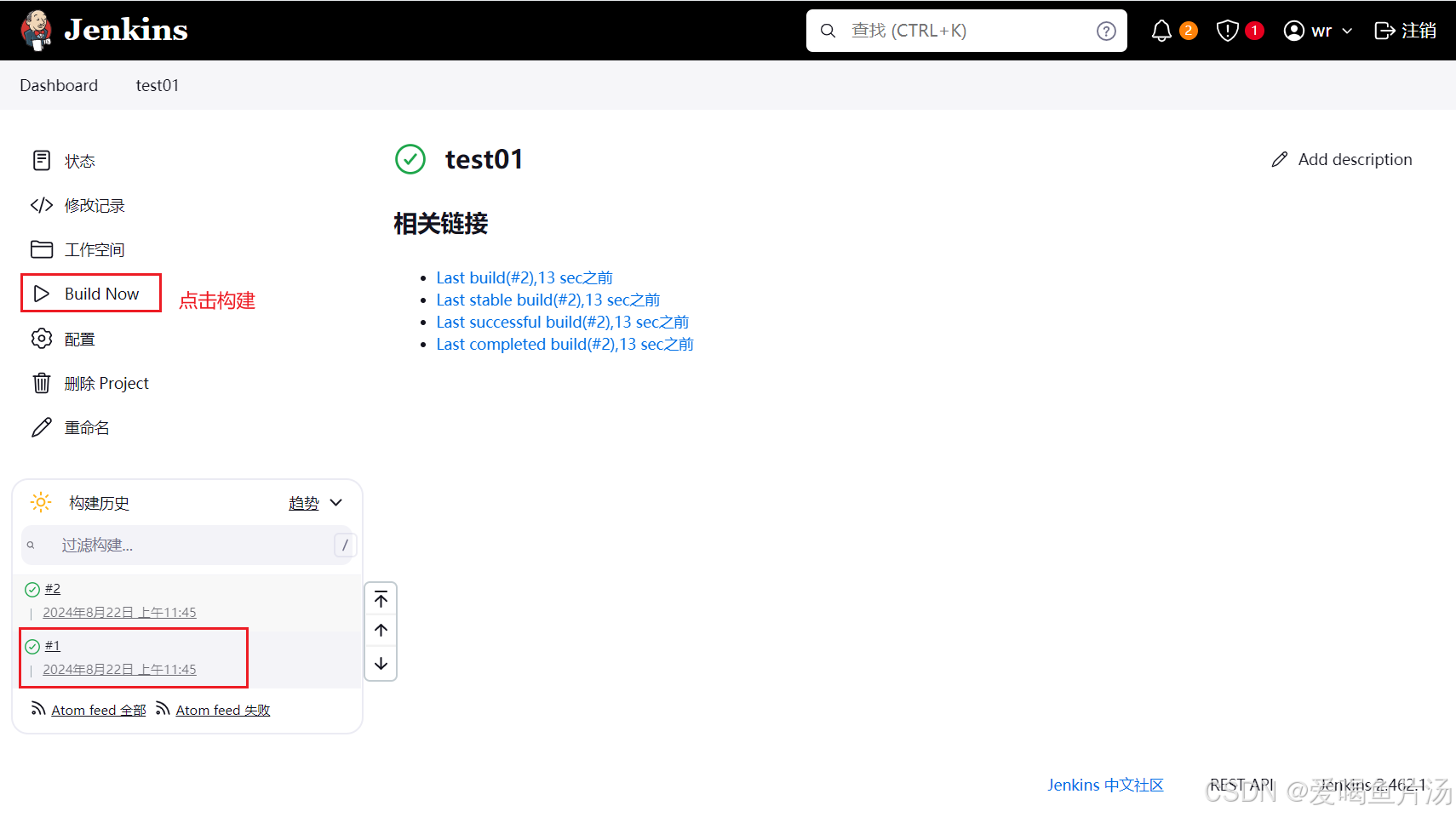Viewport: 1456px width, 817px height.
Task: Open the 工作空间 workspace menu item
Action: (95, 249)
